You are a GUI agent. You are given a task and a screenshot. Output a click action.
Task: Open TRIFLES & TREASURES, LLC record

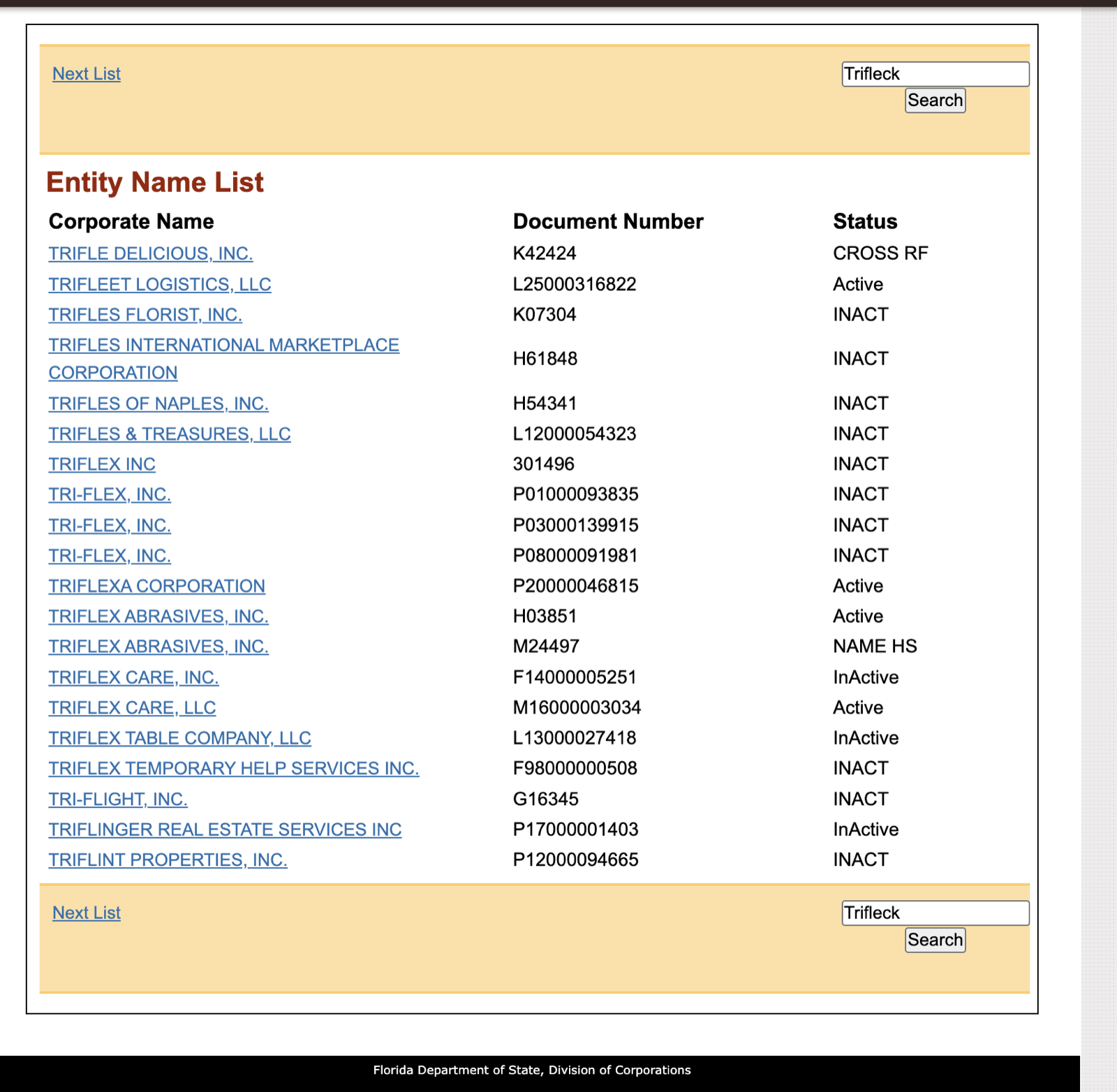pos(170,434)
